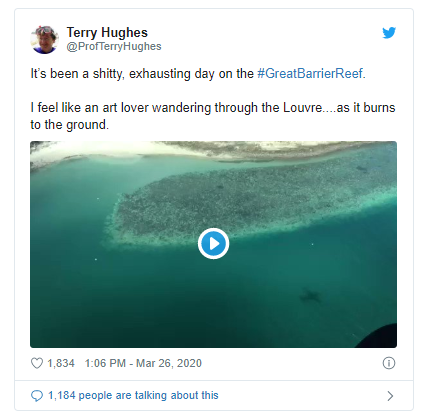
Task: Click the Twitter bird logo icon
Action: click(389, 33)
